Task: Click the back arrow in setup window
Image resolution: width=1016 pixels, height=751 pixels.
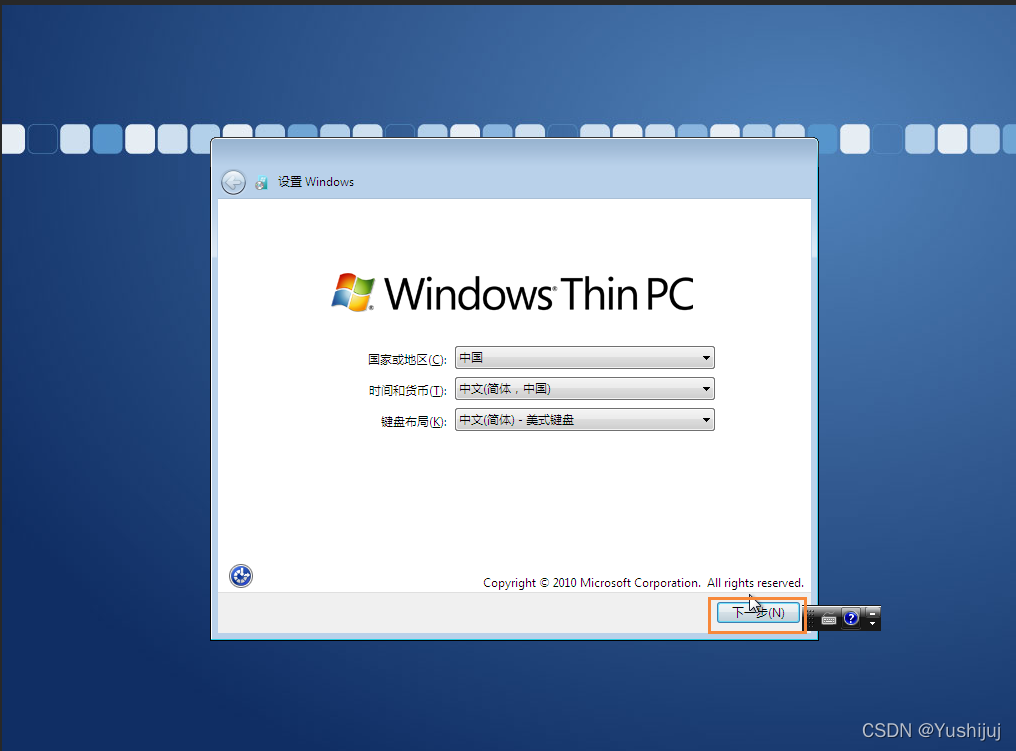Action: click(233, 182)
